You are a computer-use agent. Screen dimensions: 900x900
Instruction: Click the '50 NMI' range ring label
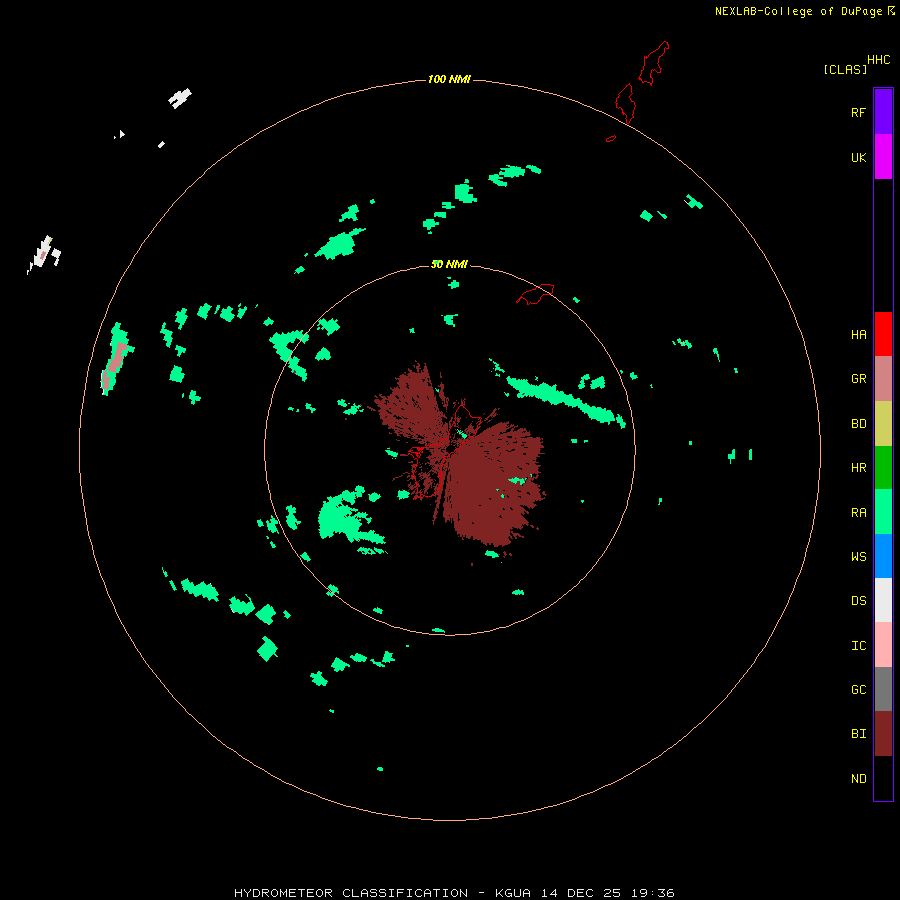click(x=449, y=264)
